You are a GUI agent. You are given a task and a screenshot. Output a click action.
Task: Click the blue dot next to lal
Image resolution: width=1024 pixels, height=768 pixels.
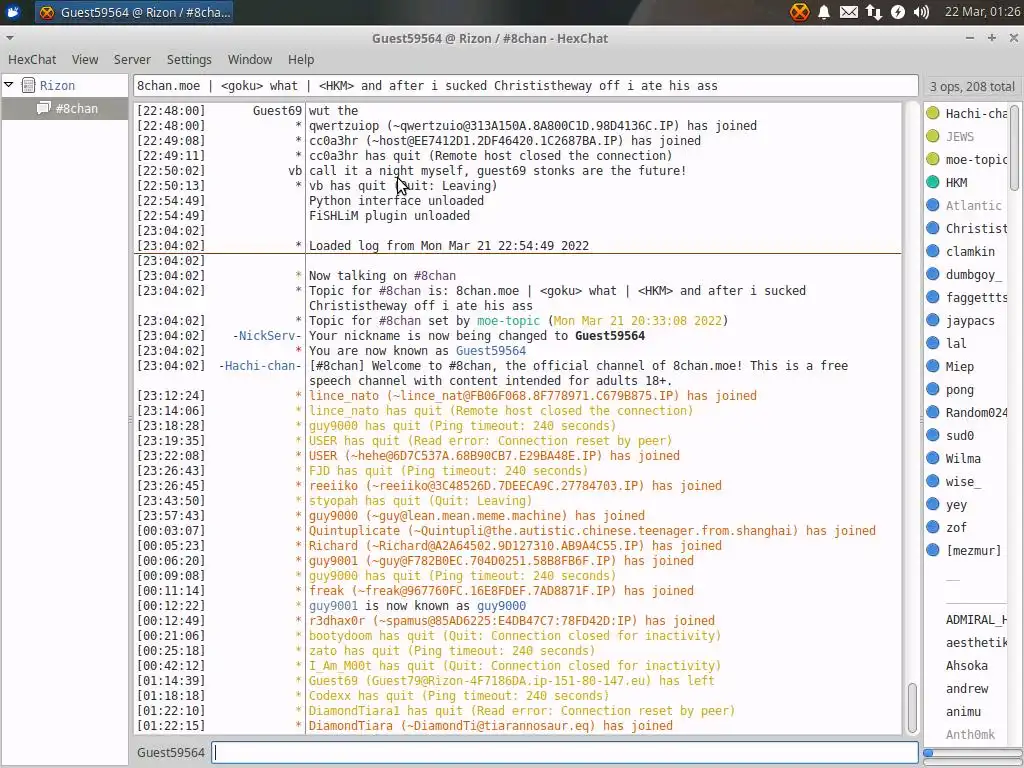[x=933, y=343]
